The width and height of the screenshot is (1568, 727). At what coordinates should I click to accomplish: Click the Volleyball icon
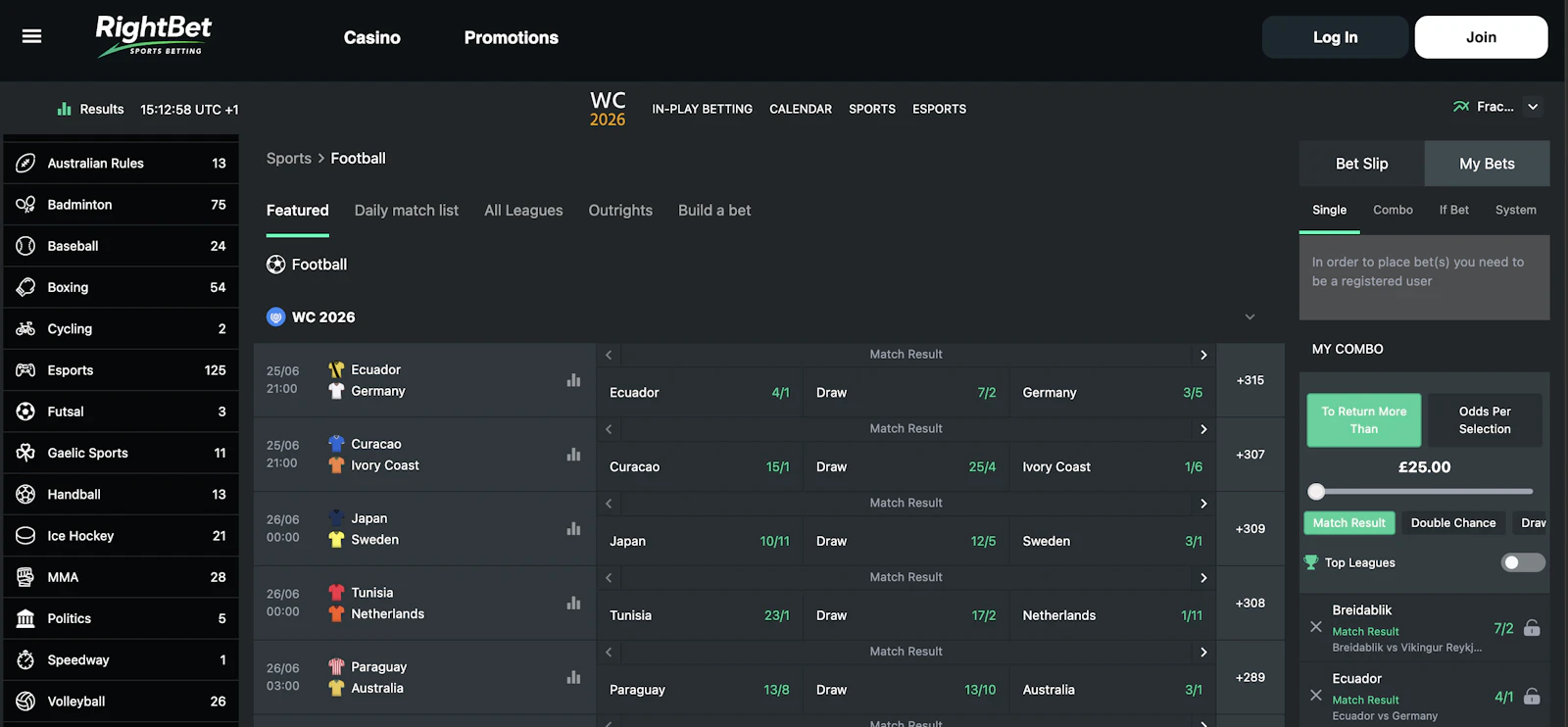tap(25, 702)
